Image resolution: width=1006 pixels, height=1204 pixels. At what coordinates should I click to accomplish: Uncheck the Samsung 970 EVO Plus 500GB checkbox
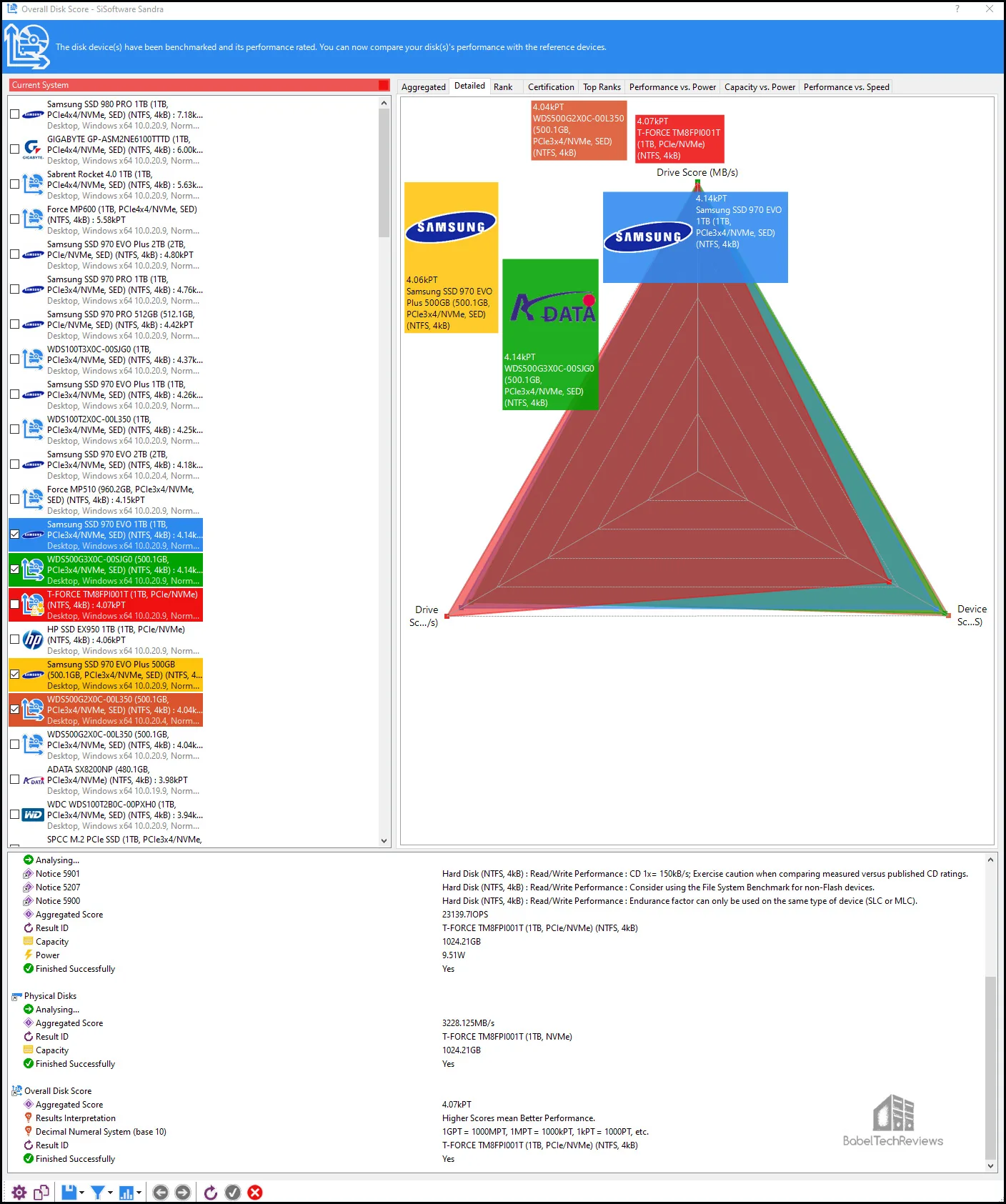click(x=14, y=675)
